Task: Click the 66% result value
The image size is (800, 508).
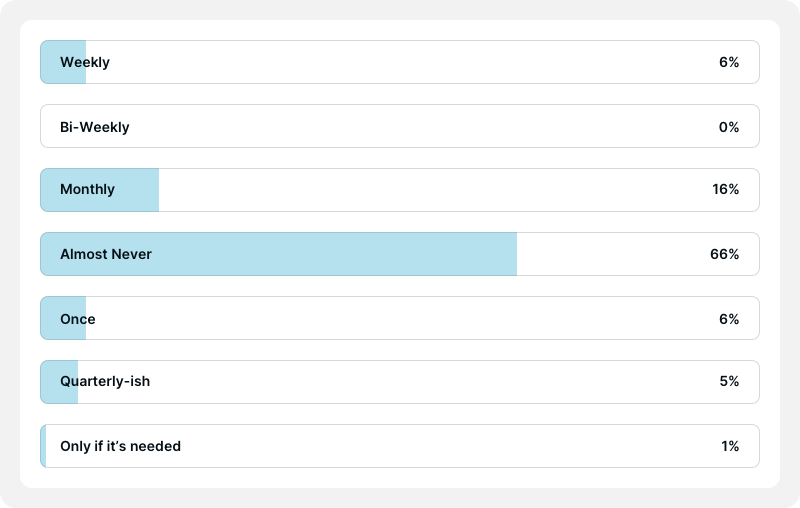Action: click(x=724, y=254)
